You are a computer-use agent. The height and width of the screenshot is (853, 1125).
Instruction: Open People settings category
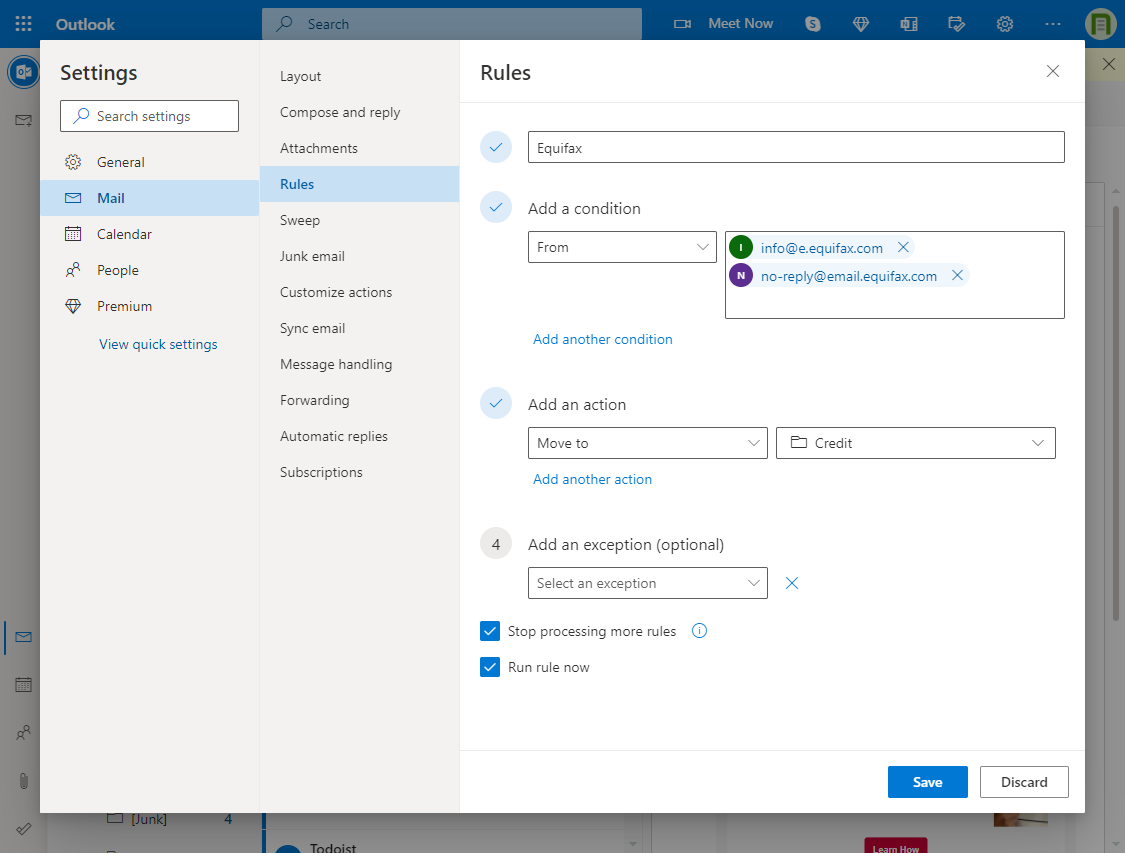click(149, 270)
